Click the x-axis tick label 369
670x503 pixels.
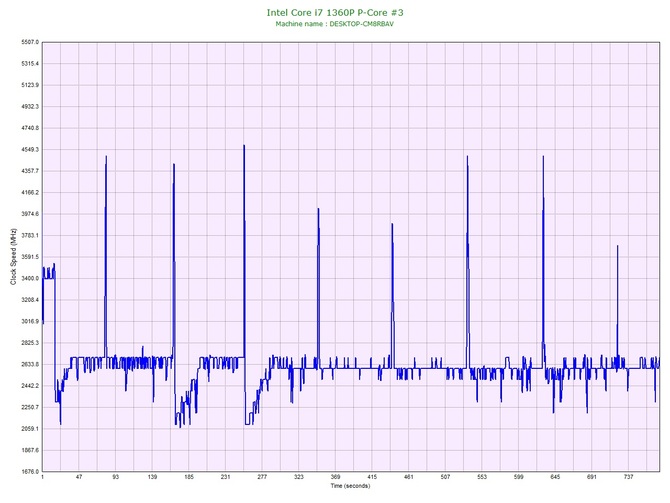point(335,477)
